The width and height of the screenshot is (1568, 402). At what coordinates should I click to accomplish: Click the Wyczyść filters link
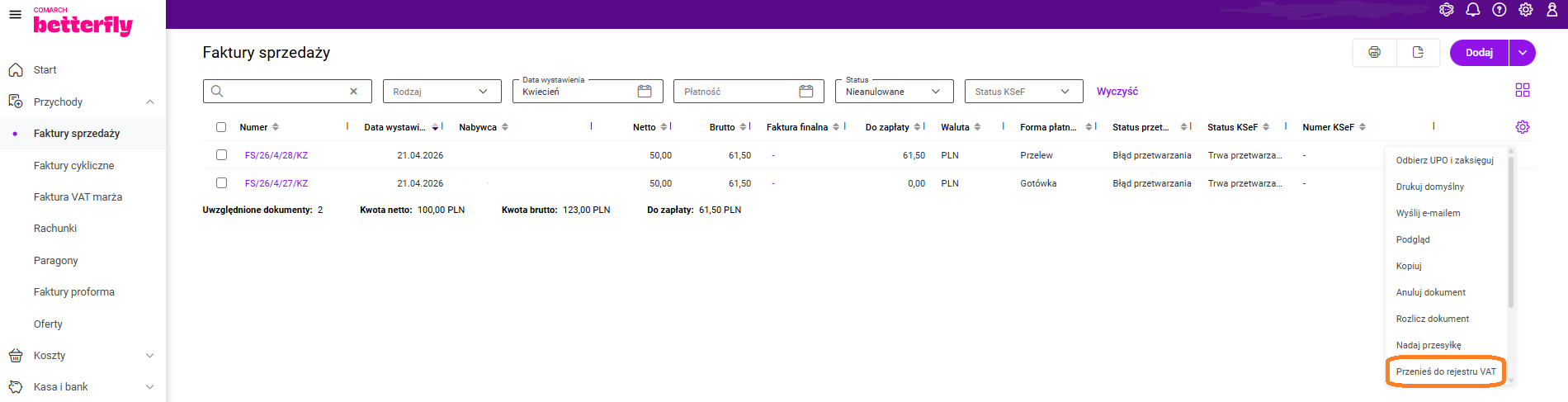(1117, 92)
